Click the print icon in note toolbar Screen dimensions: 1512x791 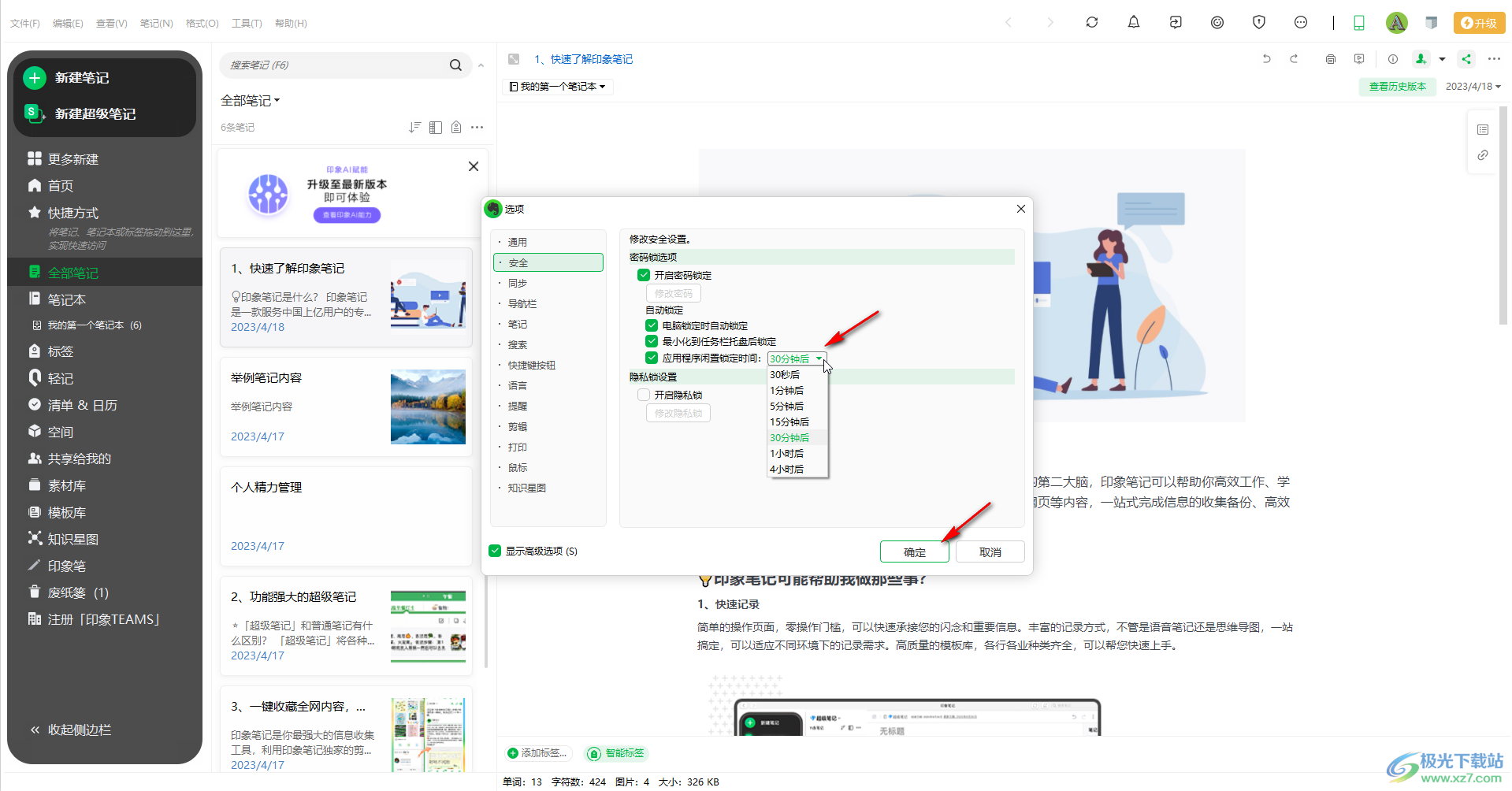point(1331,59)
